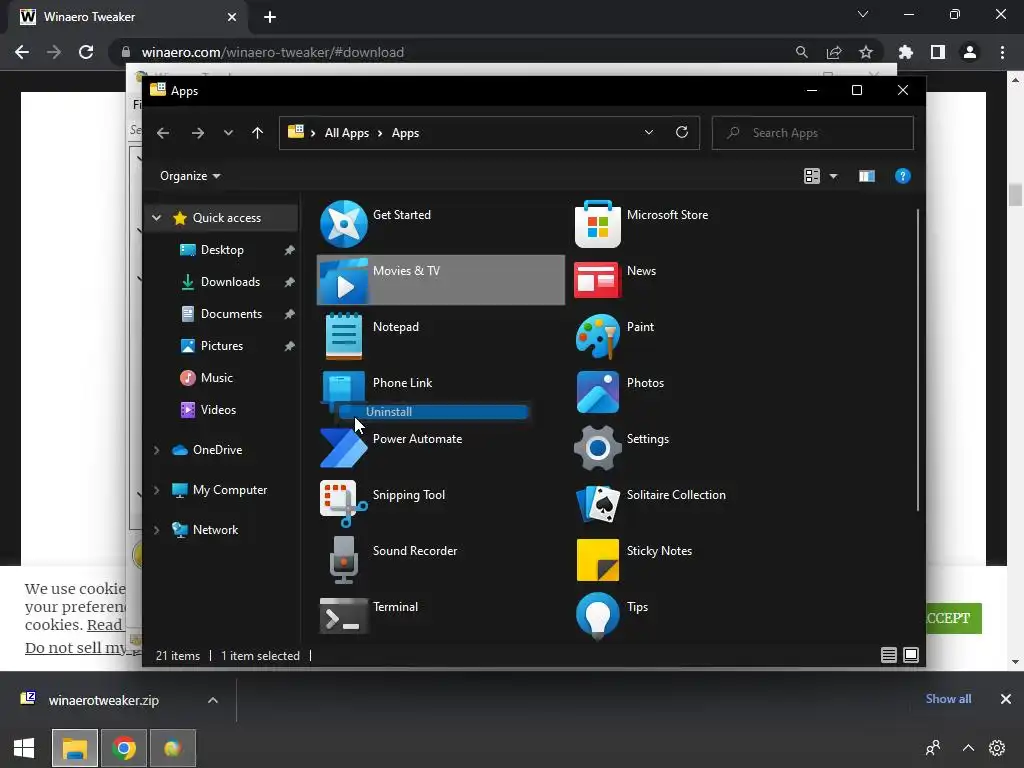Open the Organize dropdown menu
The width and height of the screenshot is (1024, 768).
190,176
